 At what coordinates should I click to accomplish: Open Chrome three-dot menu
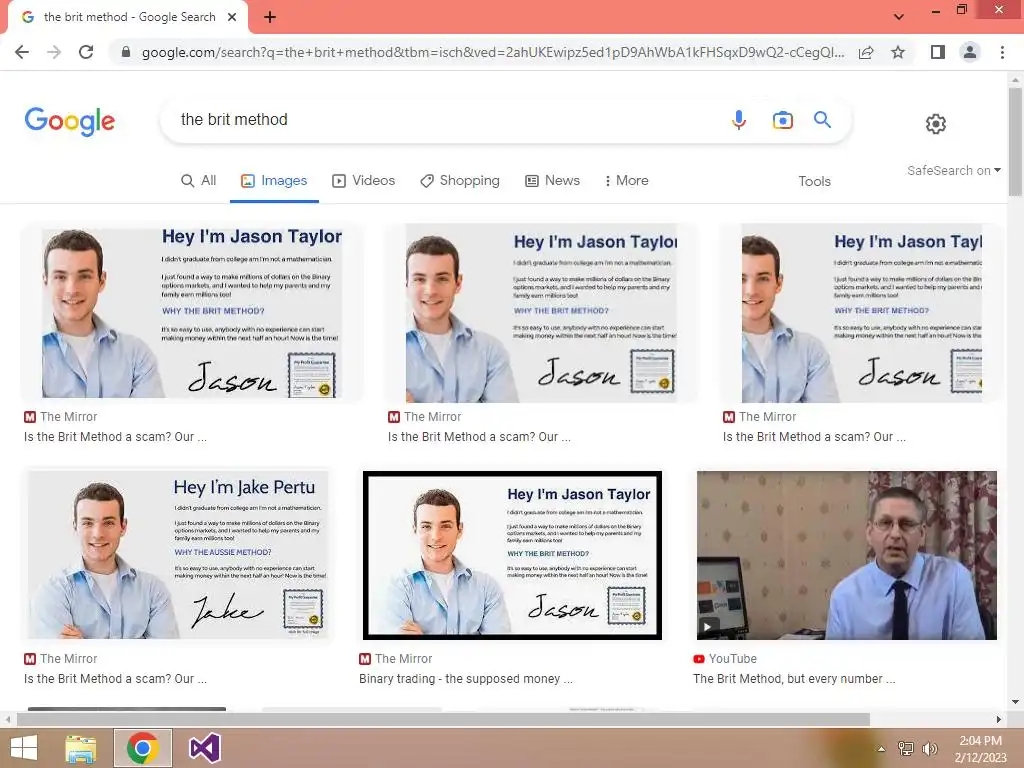[1002, 52]
